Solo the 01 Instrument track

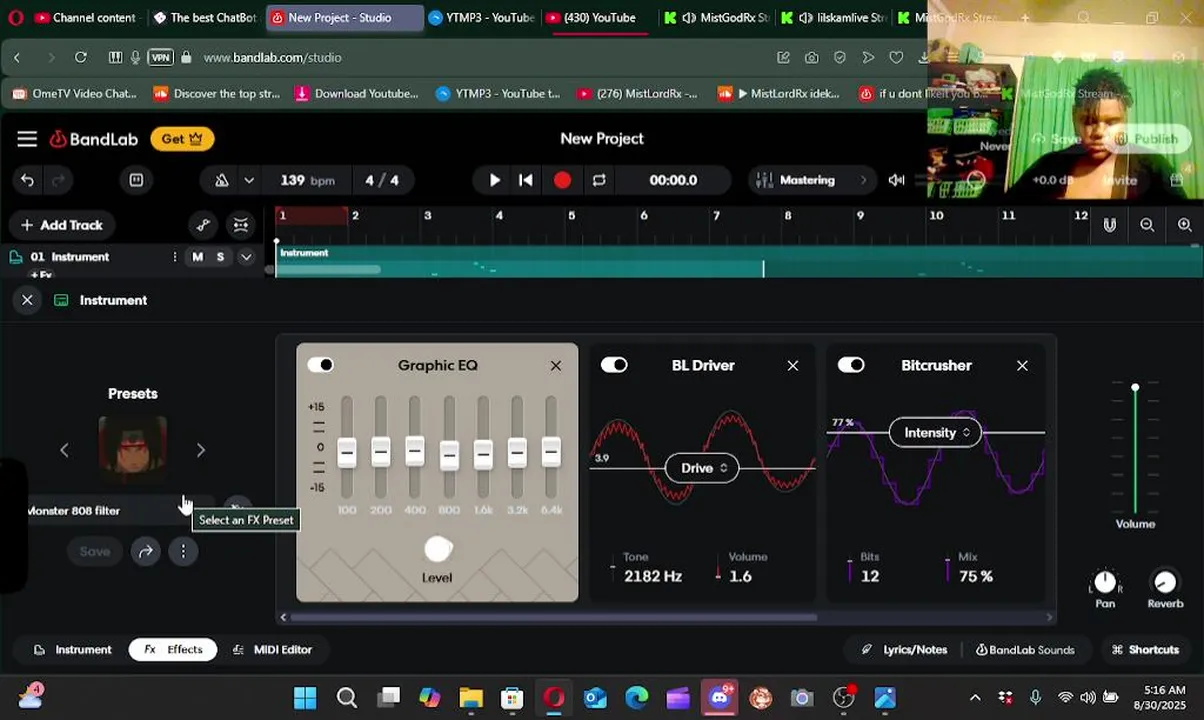click(x=220, y=257)
